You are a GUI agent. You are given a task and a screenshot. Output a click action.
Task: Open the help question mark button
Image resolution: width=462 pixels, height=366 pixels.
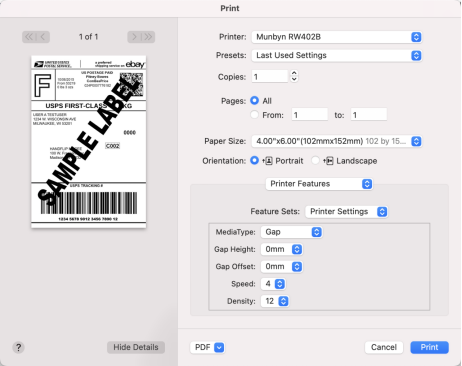[x=18, y=347]
